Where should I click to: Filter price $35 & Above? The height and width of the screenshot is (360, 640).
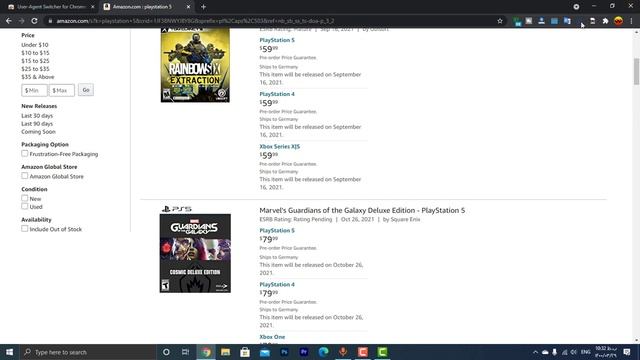tap(38, 77)
